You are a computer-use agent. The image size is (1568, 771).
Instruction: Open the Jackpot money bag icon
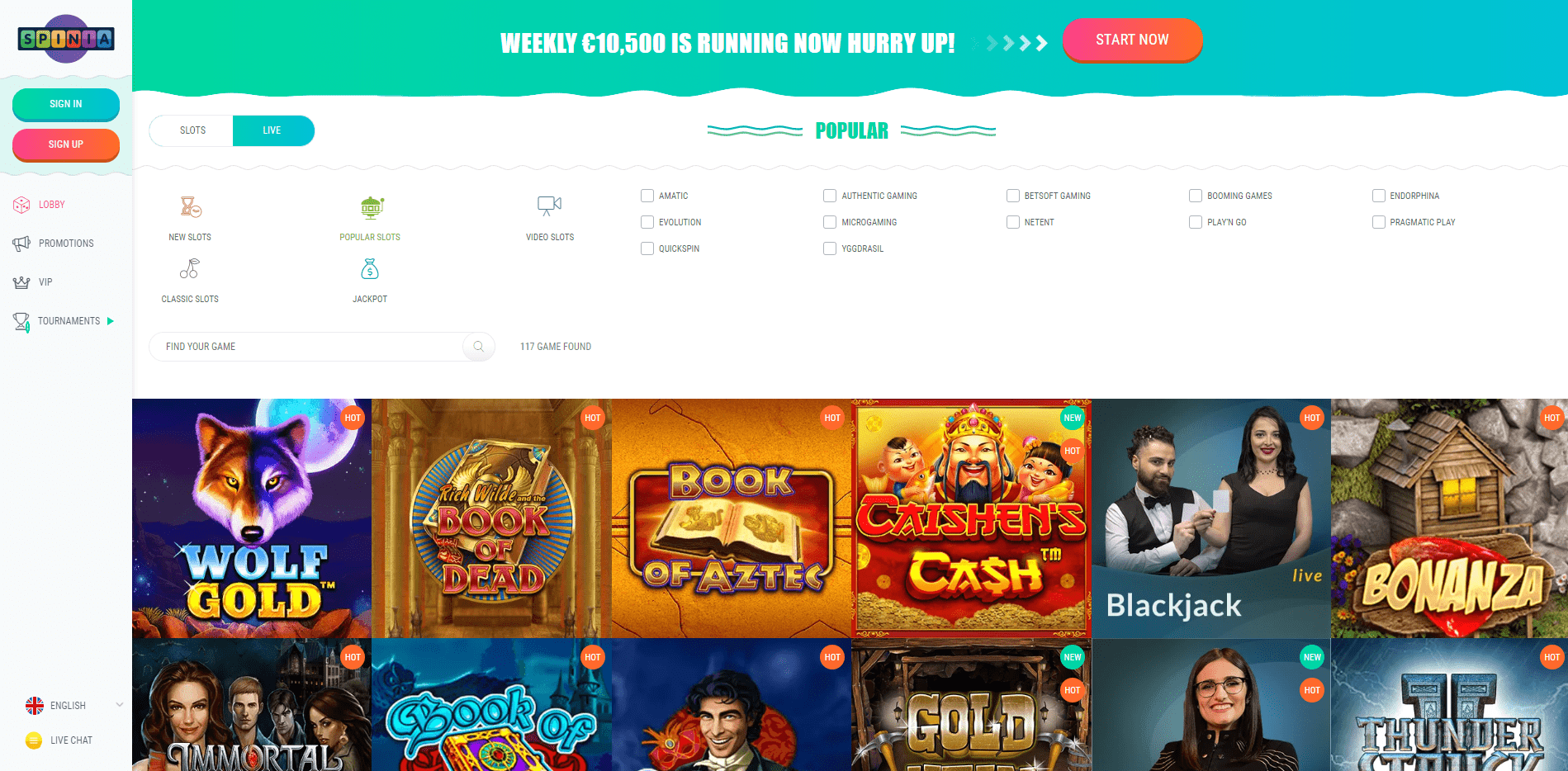[370, 268]
